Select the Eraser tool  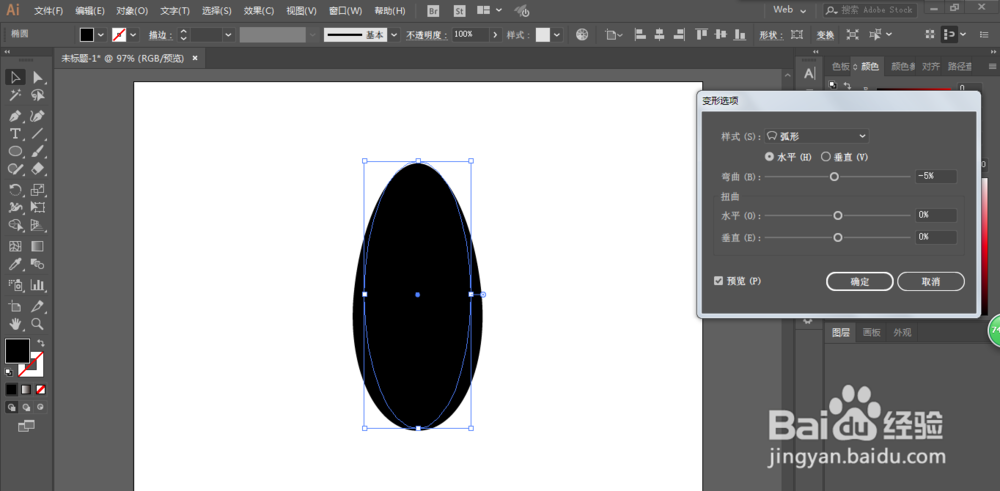pos(38,169)
